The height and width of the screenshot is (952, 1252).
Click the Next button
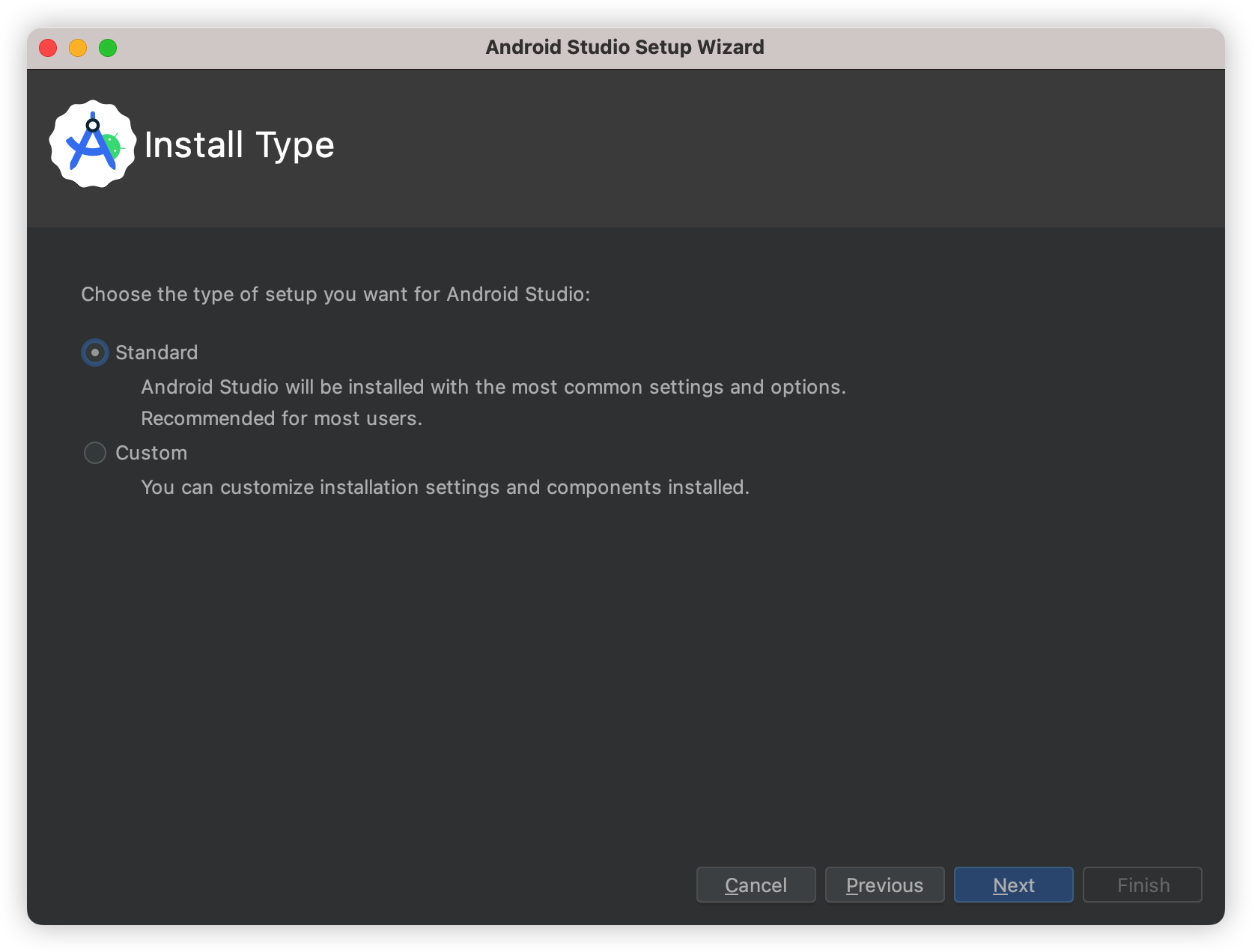coord(1013,885)
